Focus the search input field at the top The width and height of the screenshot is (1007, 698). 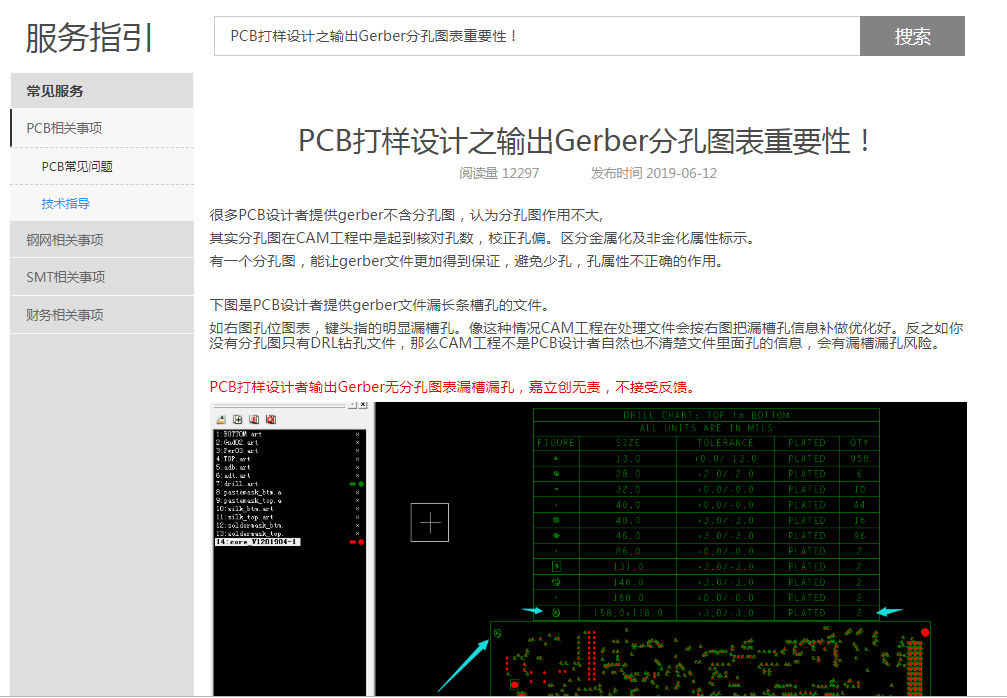point(536,36)
